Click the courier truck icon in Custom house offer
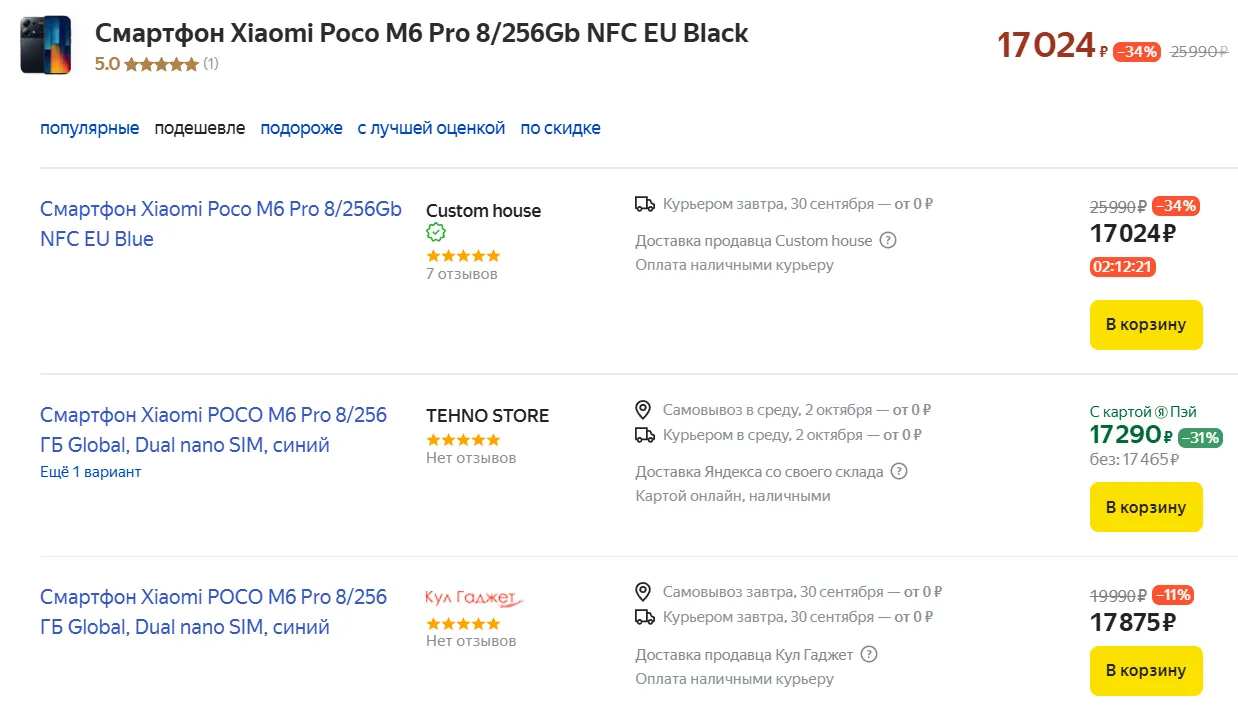Viewport: 1238px width, 714px height. click(645, 204)
